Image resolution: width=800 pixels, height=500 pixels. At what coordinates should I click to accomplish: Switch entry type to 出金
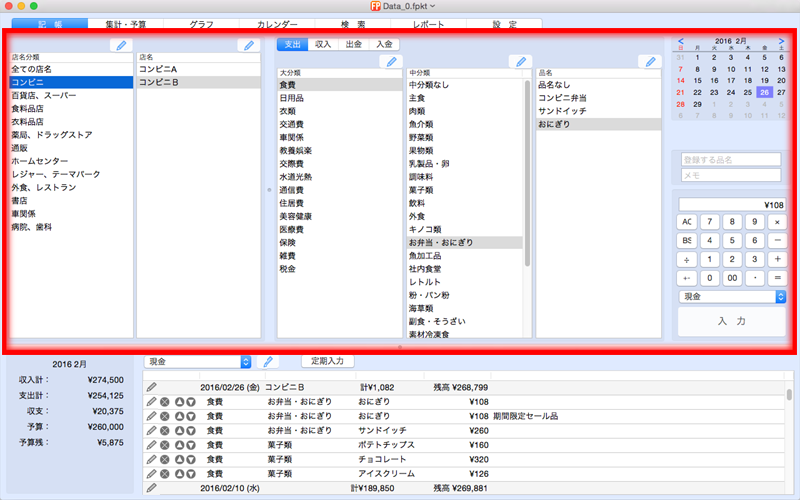tap(353, 45)
